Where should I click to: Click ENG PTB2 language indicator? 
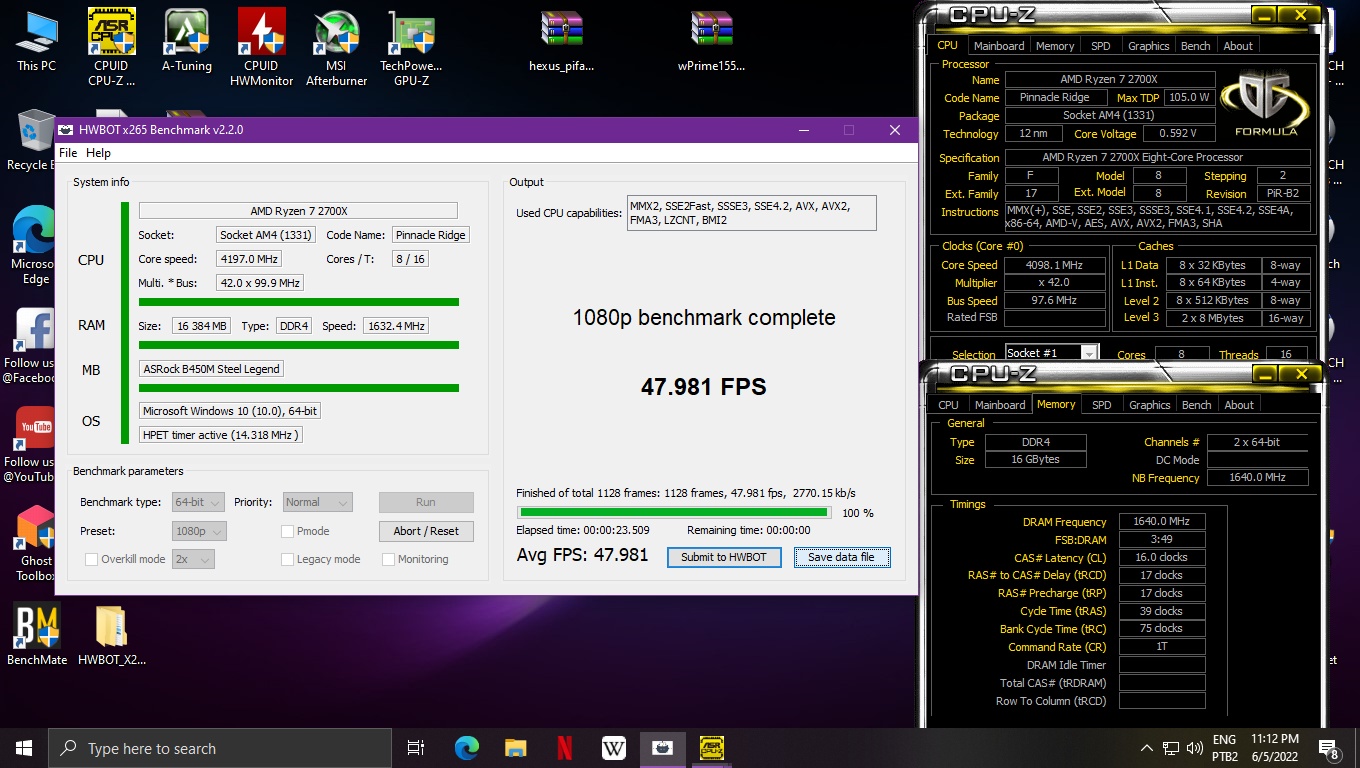(x=1225, y=748)
